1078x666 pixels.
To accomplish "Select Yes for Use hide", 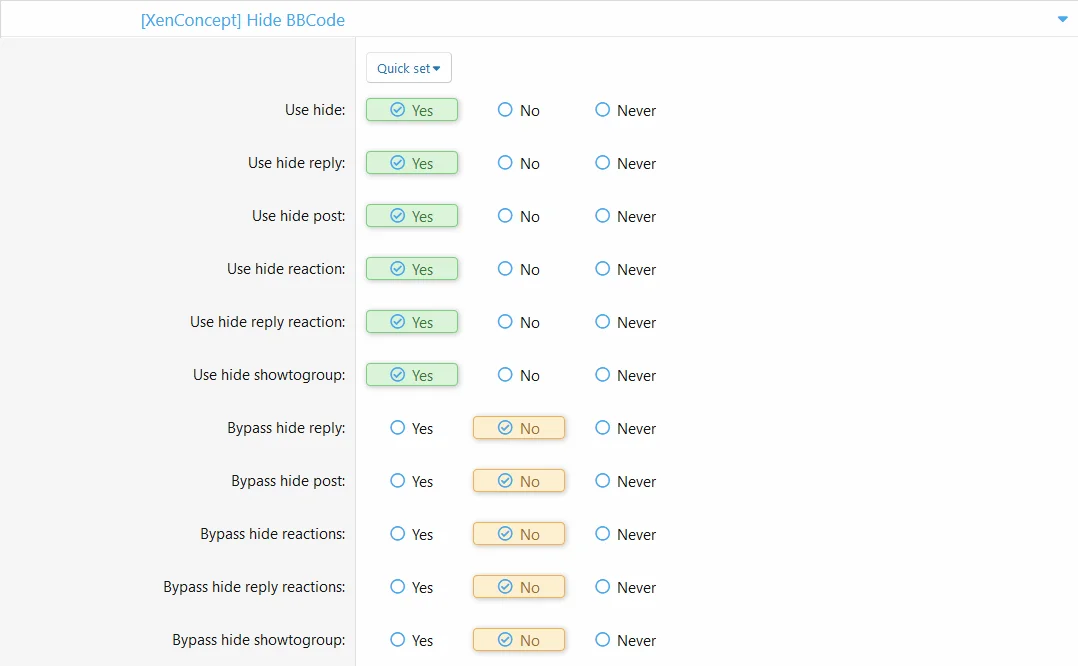I will (411, 110).
